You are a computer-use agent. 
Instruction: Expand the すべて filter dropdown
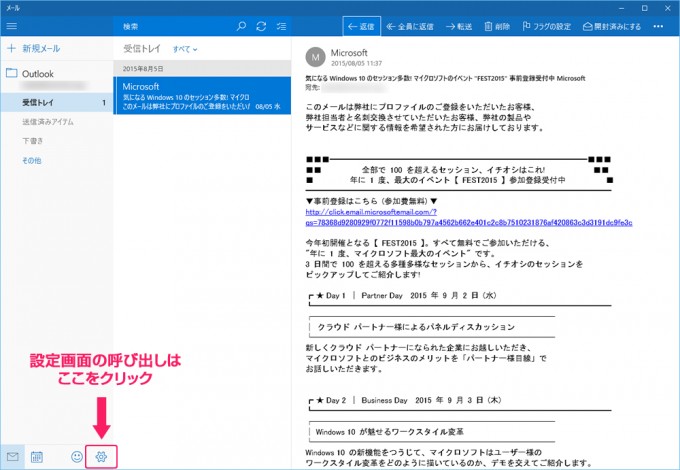185,49
